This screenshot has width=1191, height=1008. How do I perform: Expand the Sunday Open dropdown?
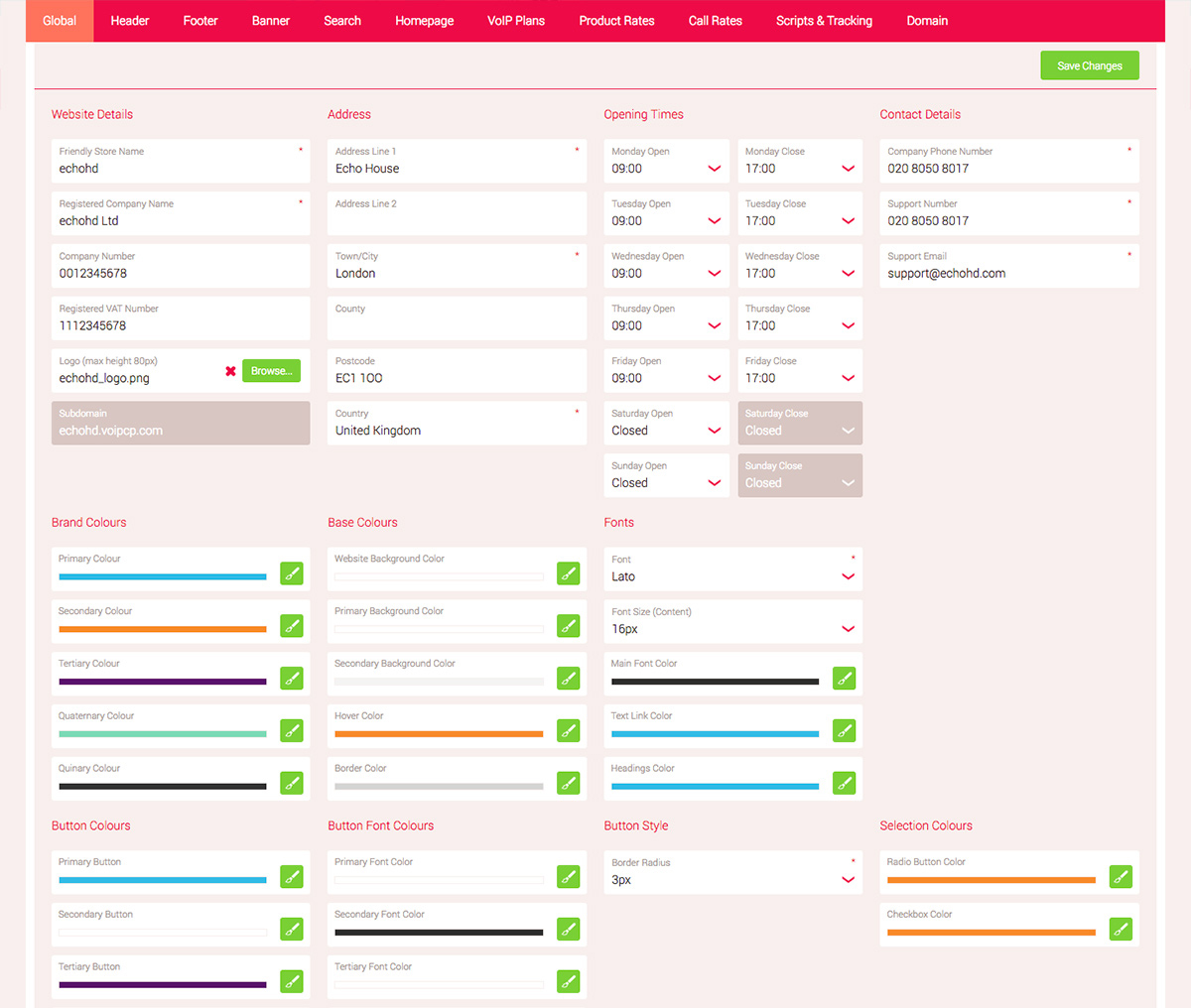[x=666, y=475]
